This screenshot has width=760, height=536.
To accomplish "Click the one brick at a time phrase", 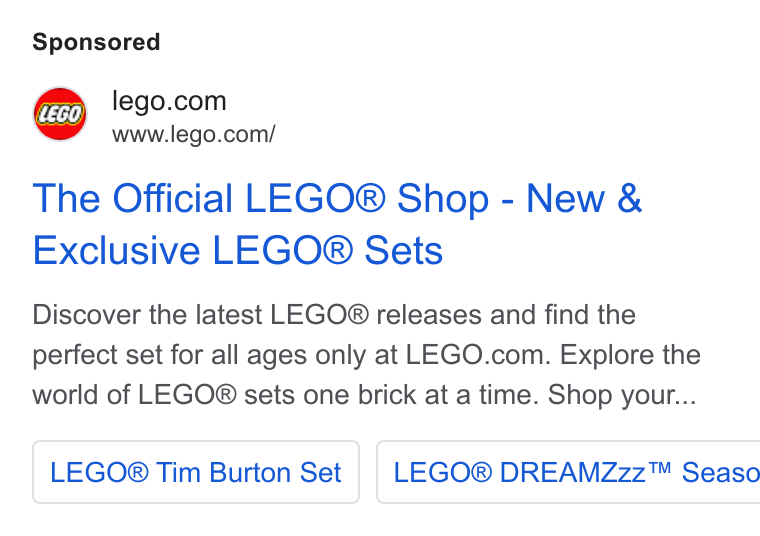I will tap(421, 395).
